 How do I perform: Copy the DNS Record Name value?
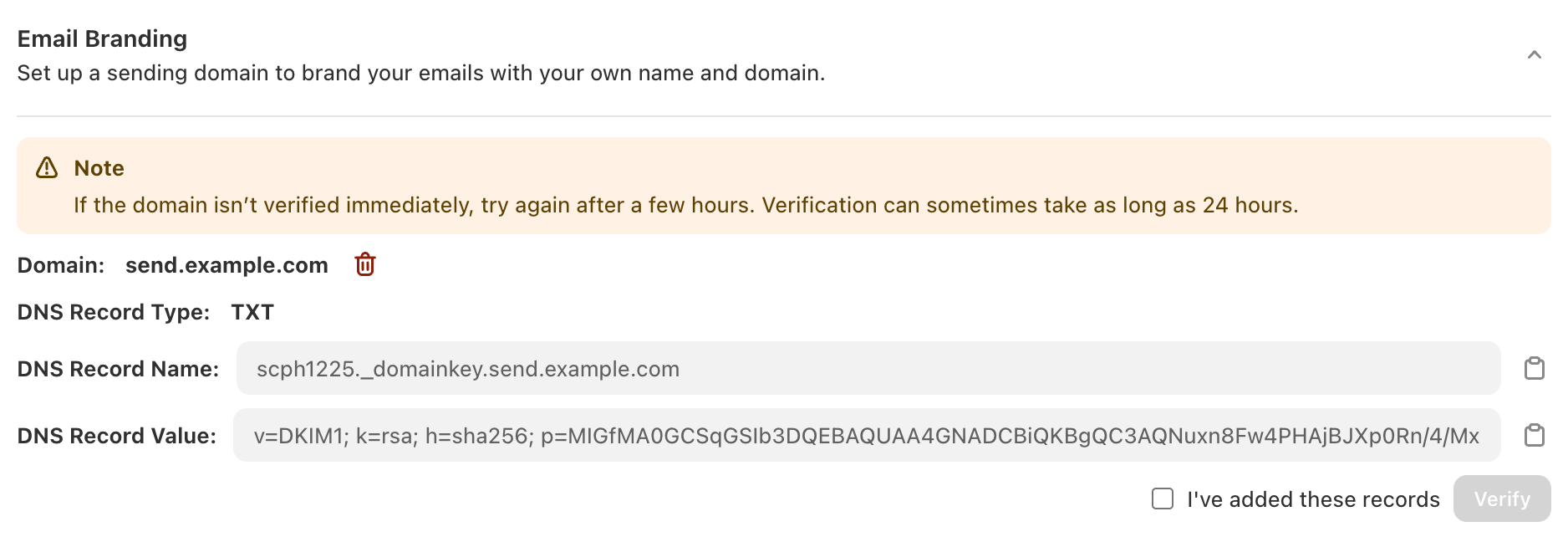tap(1534, 368)
